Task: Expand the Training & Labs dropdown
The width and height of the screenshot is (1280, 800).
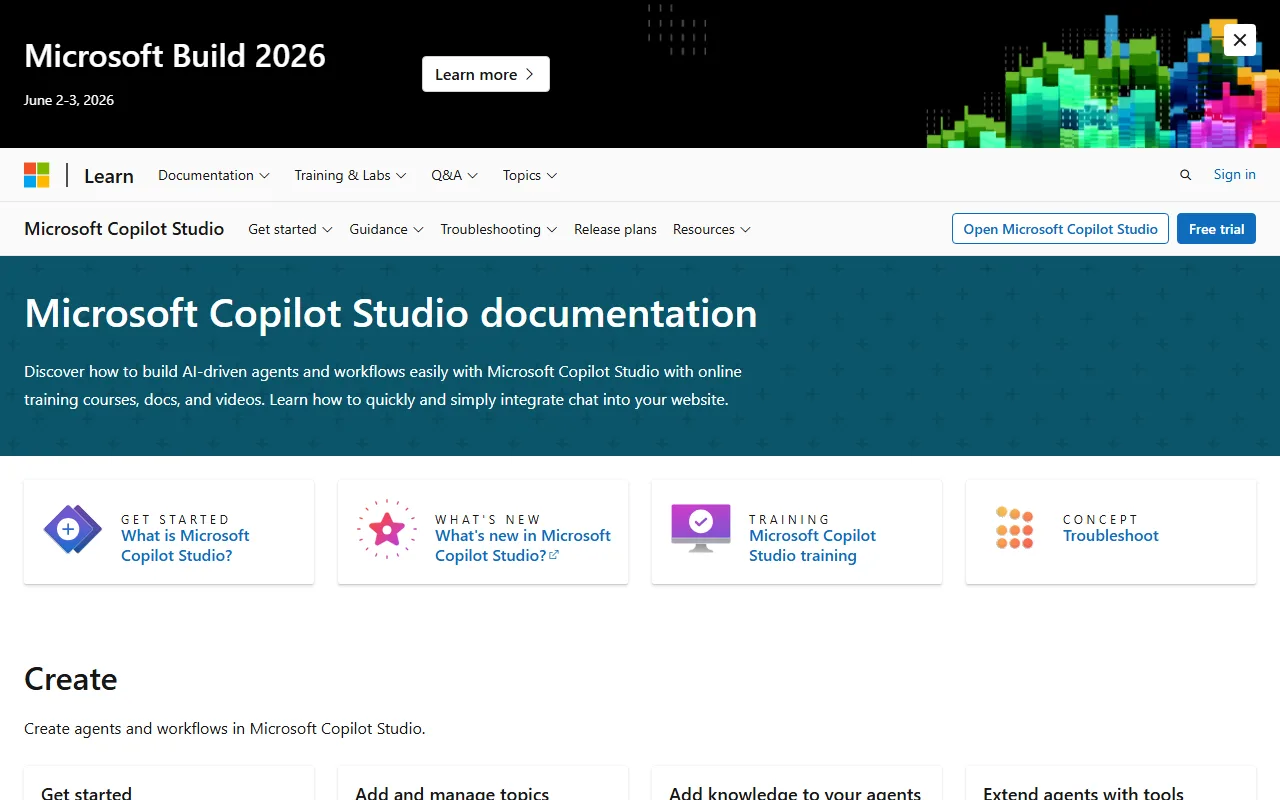Action: (350, 175)
